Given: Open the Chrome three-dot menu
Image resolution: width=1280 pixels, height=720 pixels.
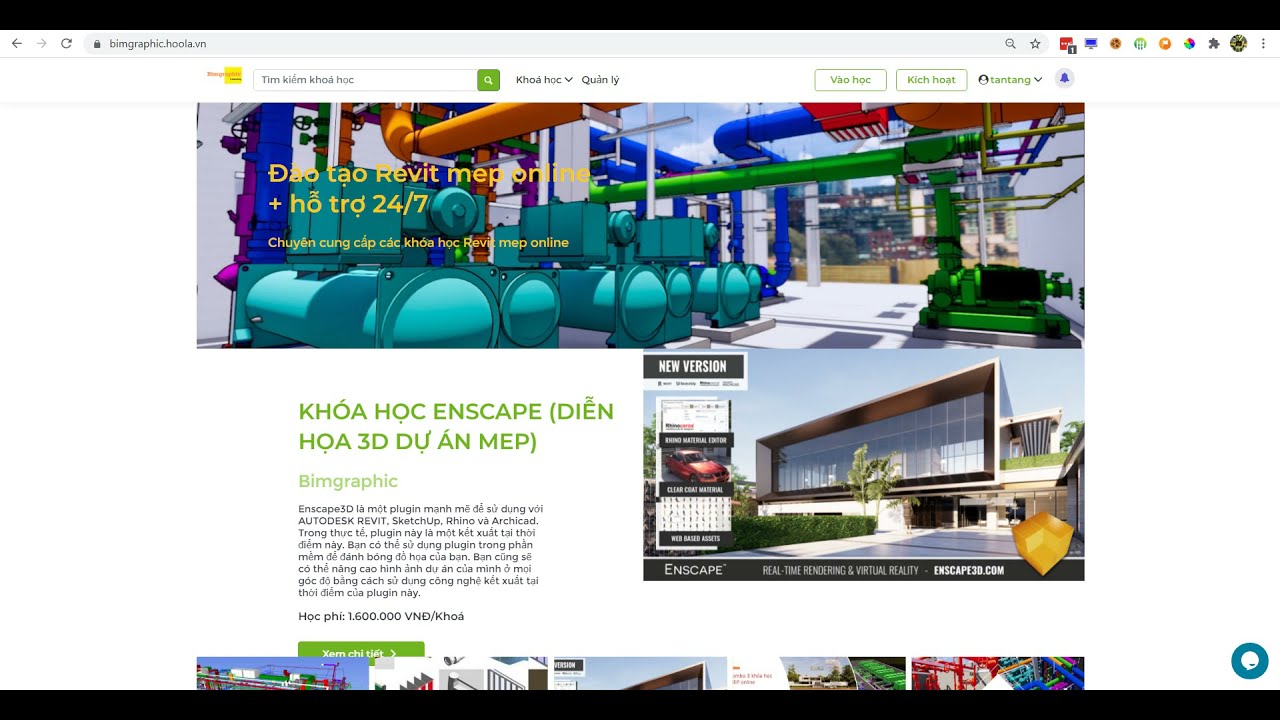Looking at the screenshot, I should [1263, 44].
